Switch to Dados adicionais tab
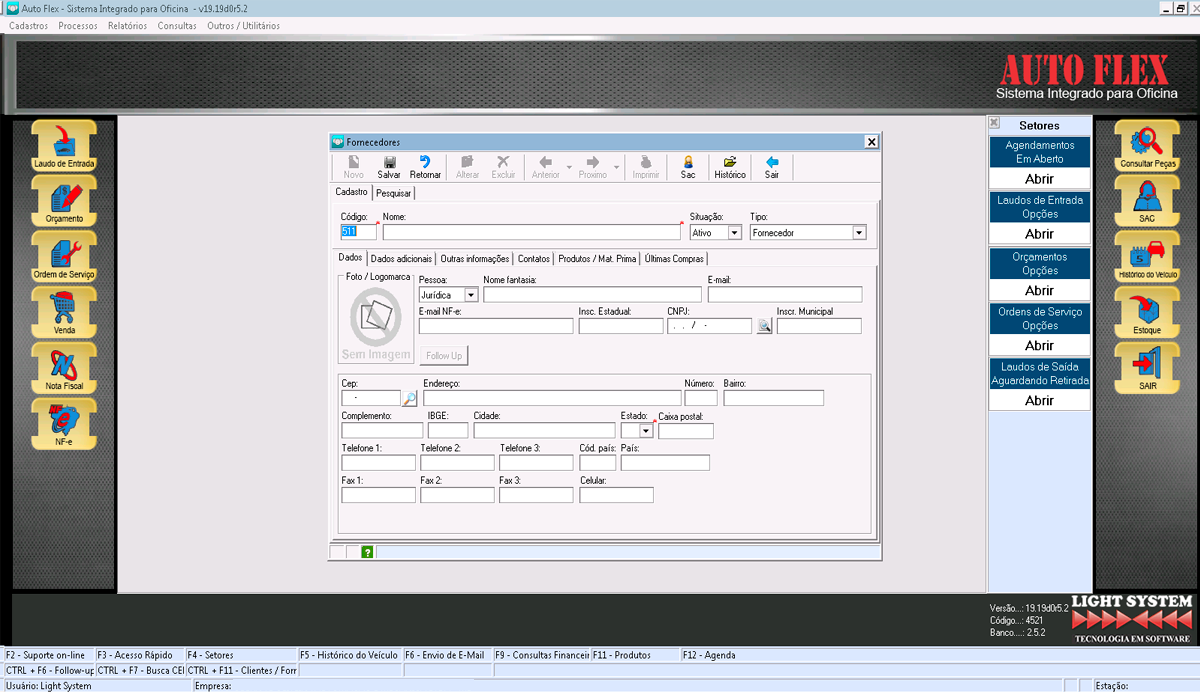Screen dimensions: 1200x692 point(401,259)
